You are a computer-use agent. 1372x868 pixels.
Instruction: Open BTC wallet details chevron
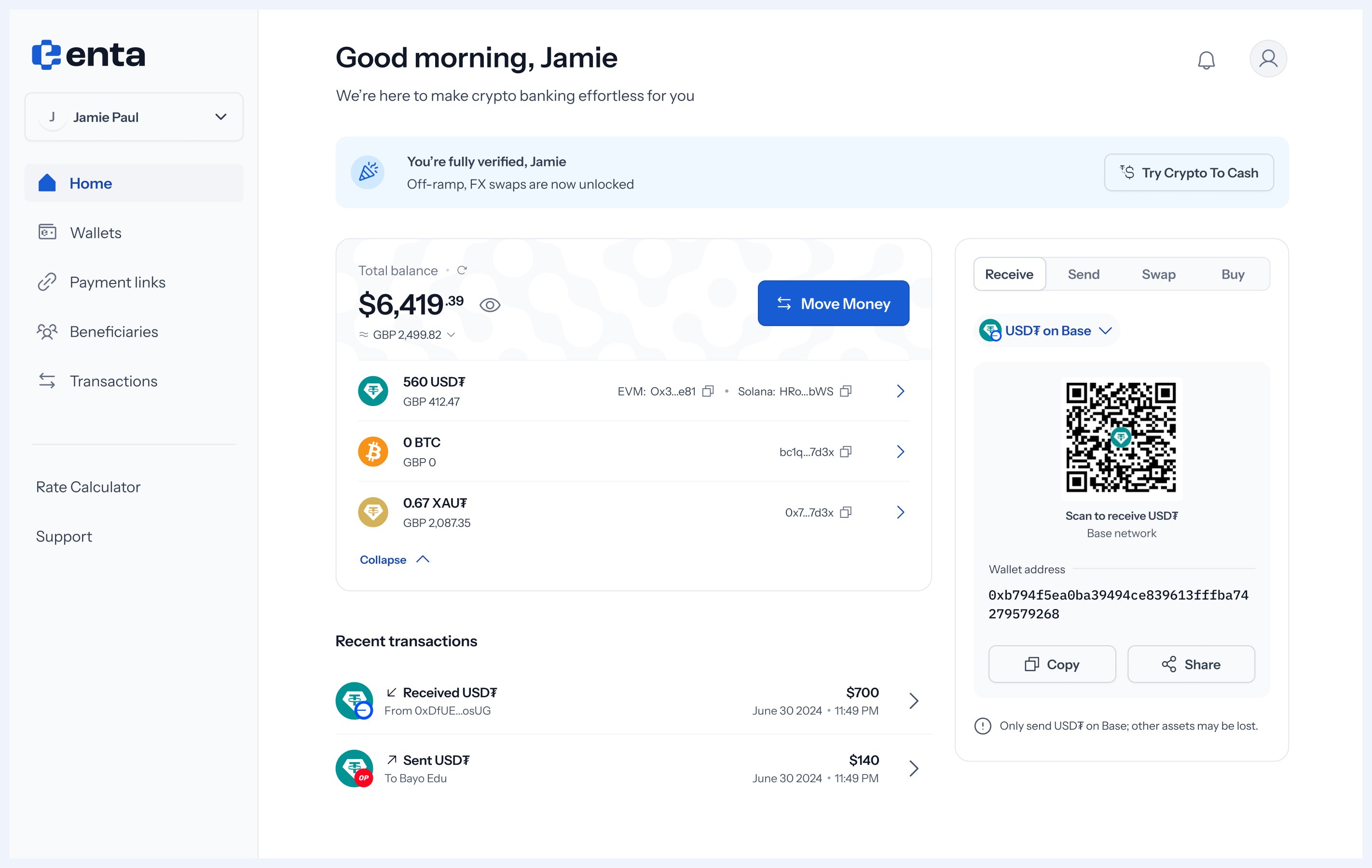coord(900,452)
